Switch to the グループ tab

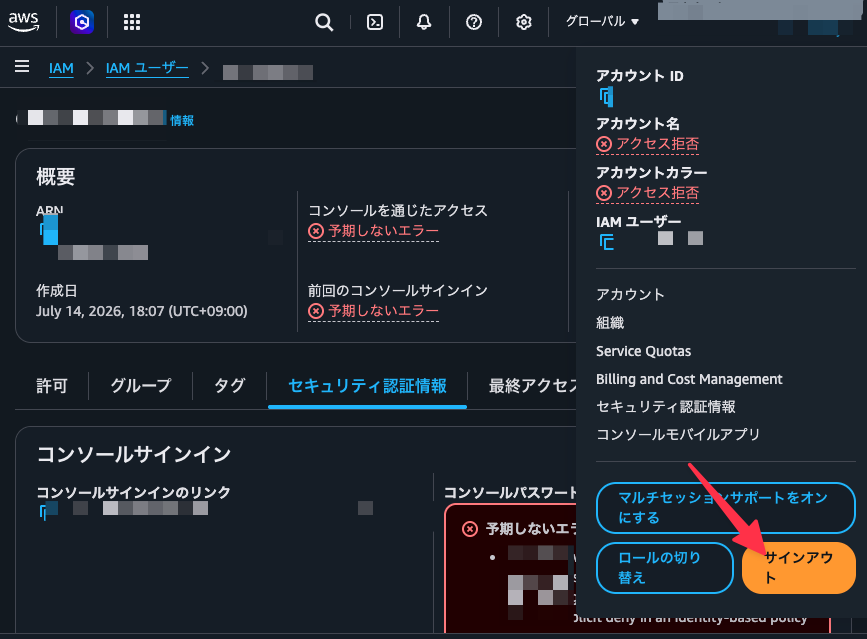[x=141, y=385]
